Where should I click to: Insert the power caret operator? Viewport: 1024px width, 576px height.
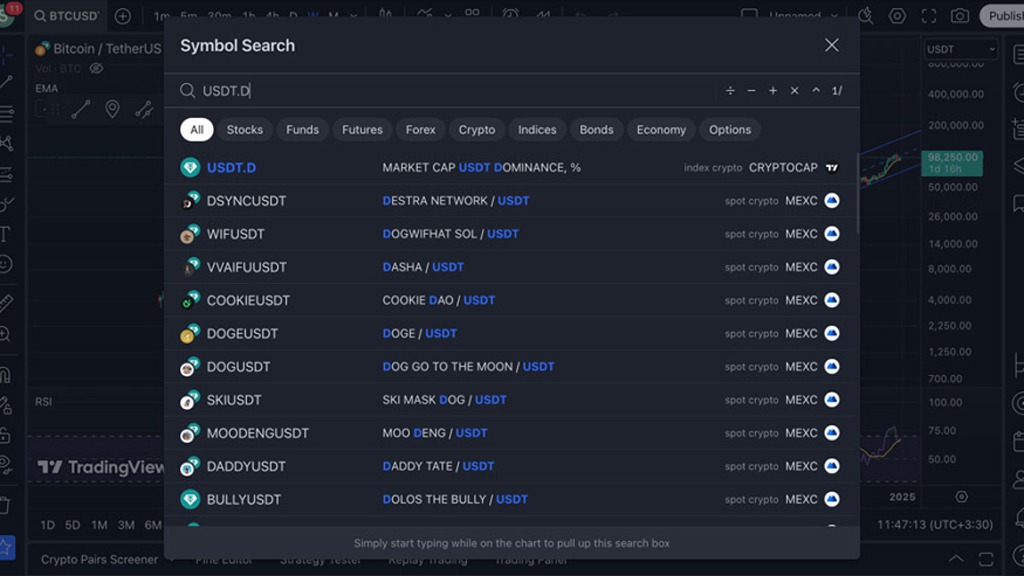[x=816, y=91]
